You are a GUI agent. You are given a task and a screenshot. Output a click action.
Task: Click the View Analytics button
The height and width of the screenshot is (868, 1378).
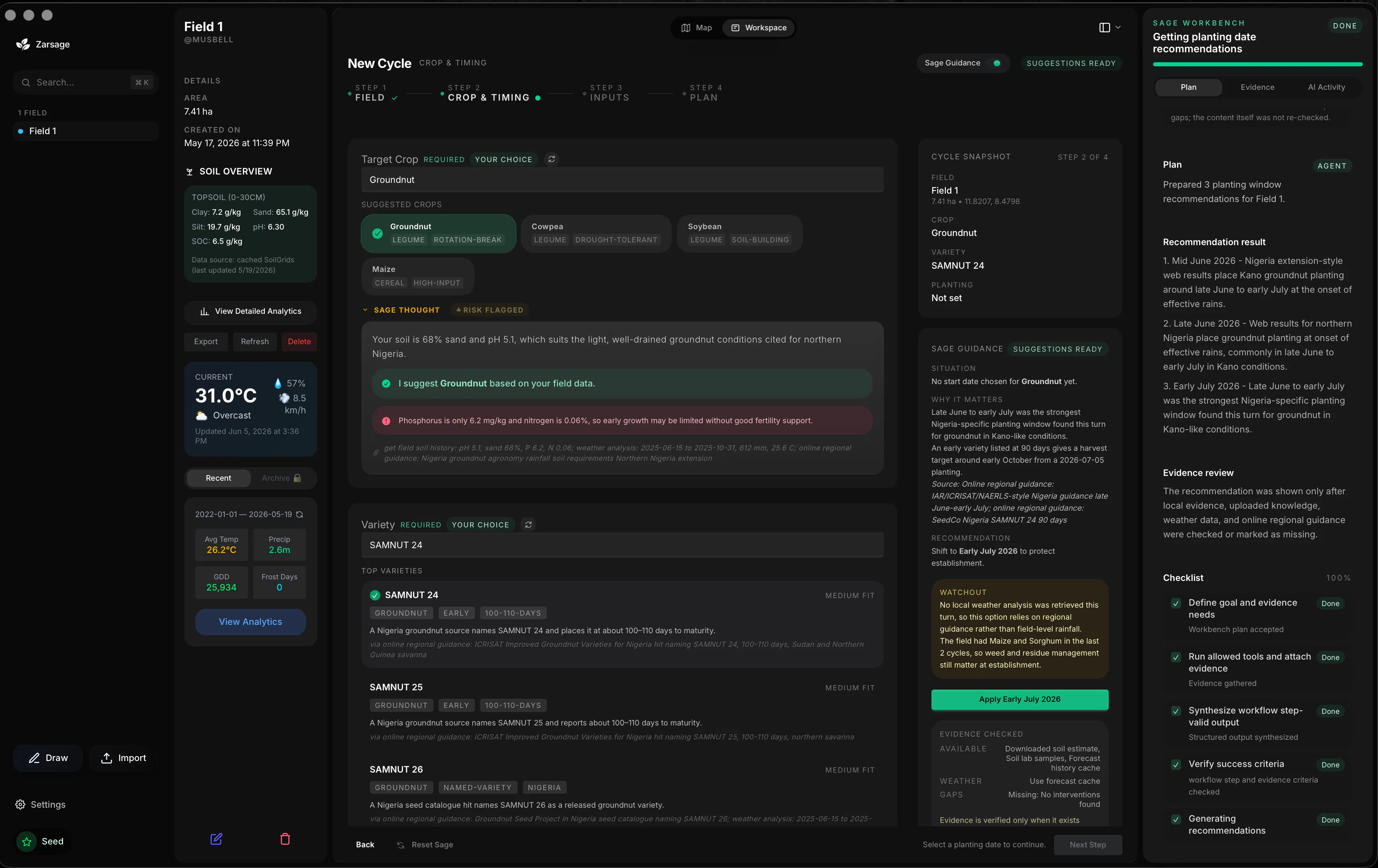click(250, 621)
